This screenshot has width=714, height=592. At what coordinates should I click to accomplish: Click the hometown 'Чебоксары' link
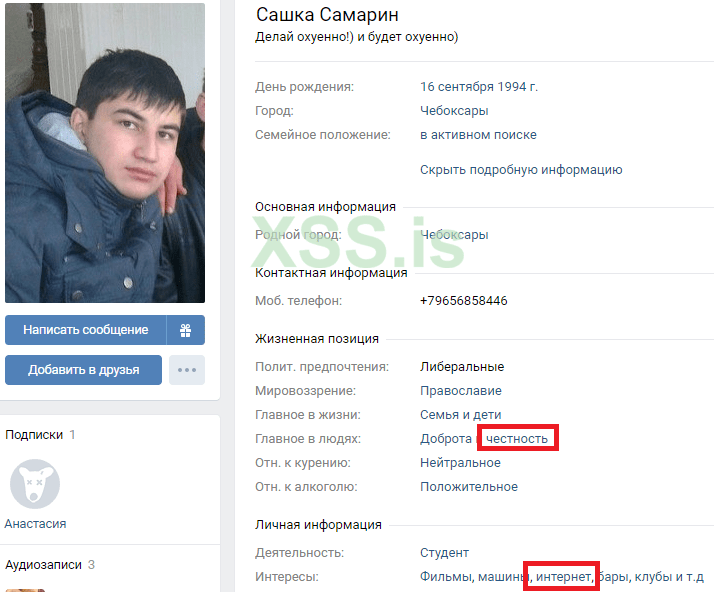pos(454,235)
